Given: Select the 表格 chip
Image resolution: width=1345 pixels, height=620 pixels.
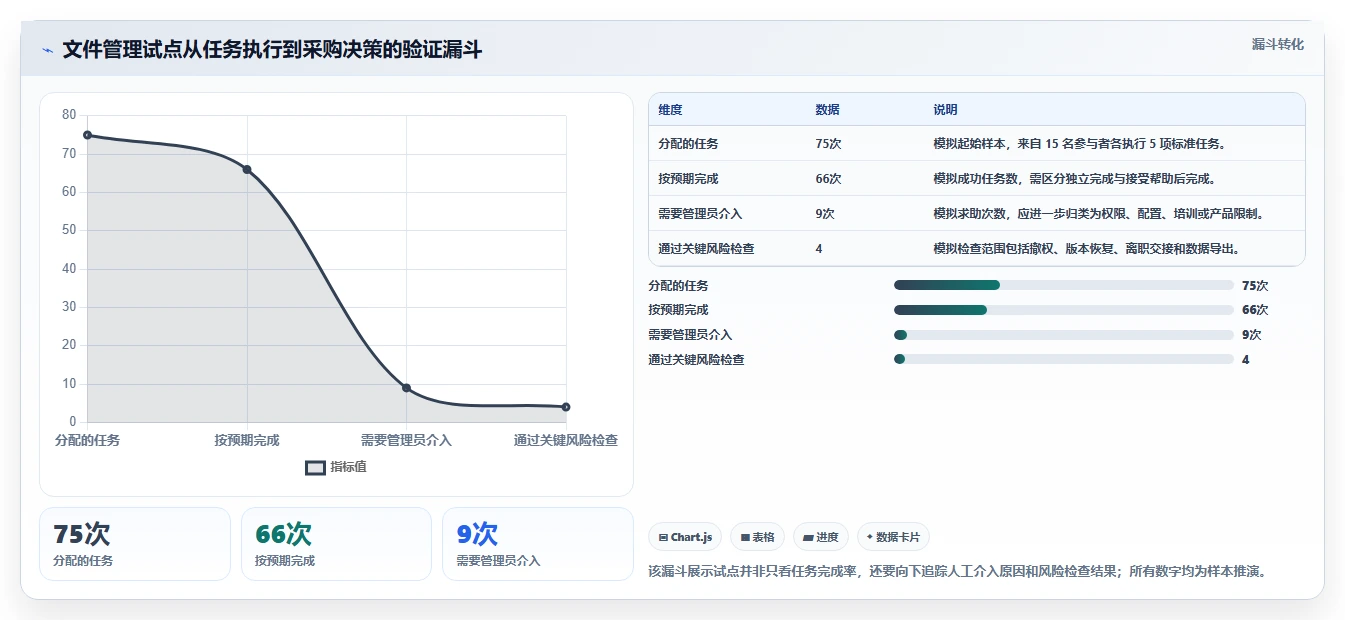Looking at the screenshot, I should [758, 537].
